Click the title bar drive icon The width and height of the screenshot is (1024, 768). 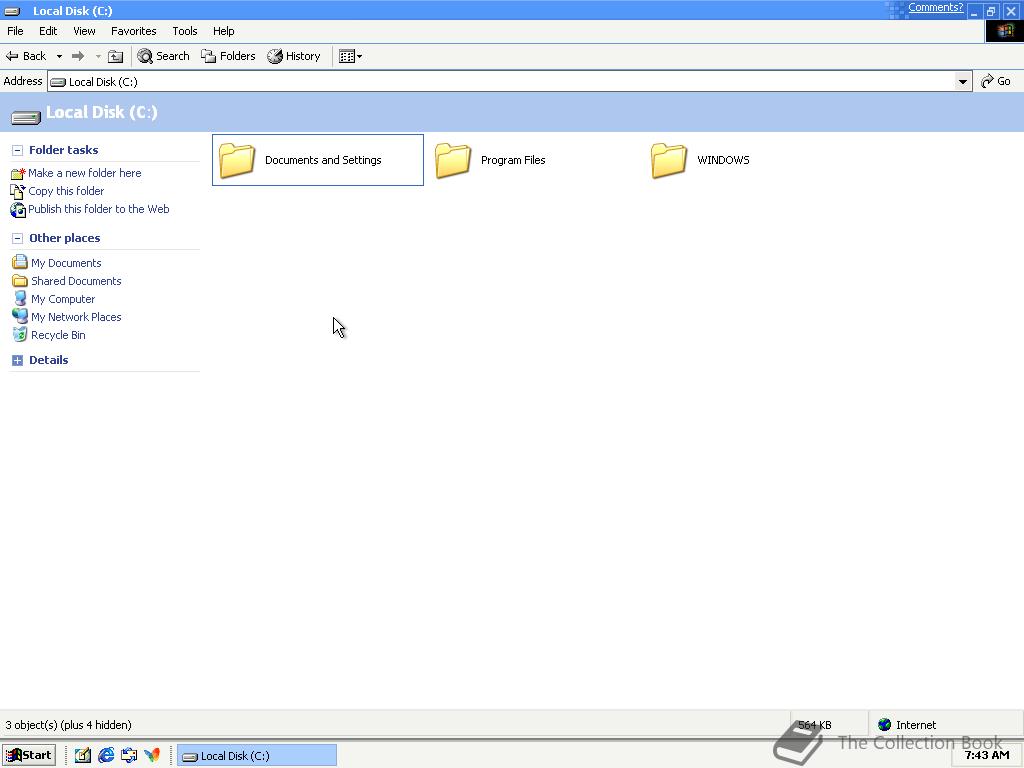coord(12,10)
